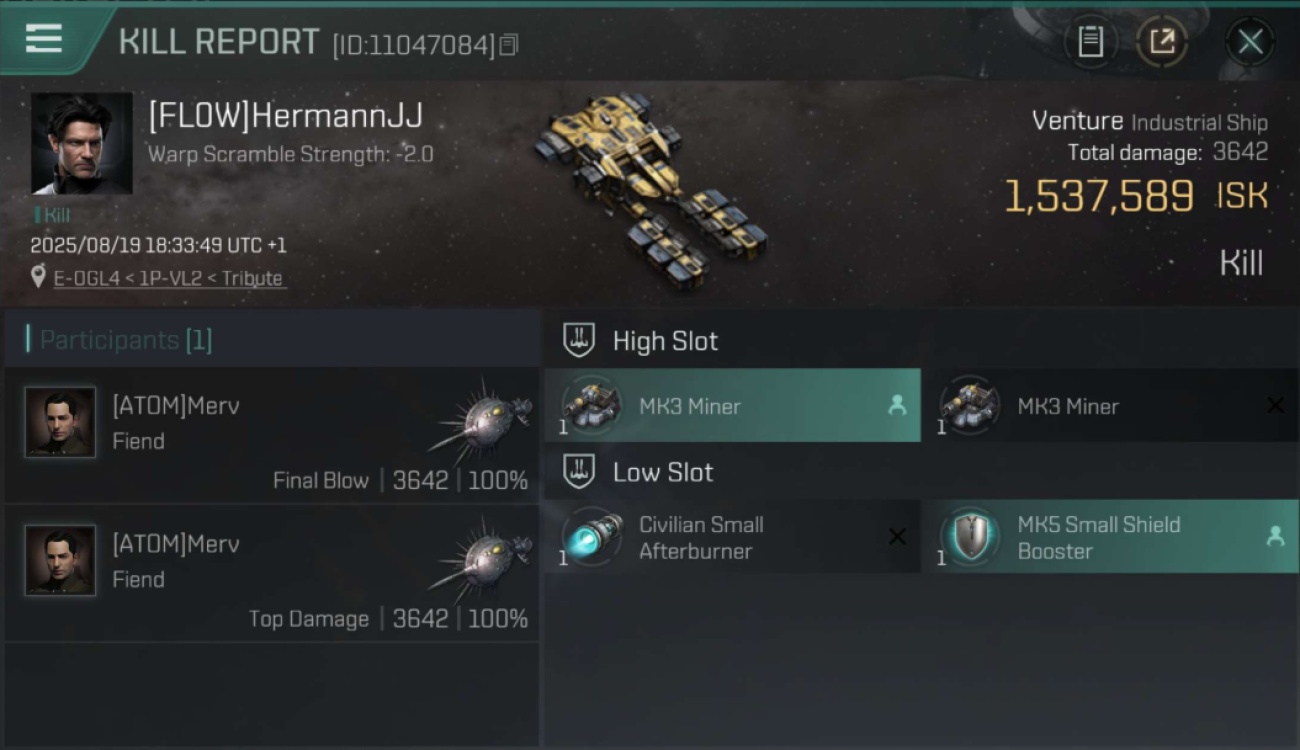Viewport: 1300px width, 750px height.
Task: Select the destroyed MK3 Miner module
Action: click(1110, 405)
